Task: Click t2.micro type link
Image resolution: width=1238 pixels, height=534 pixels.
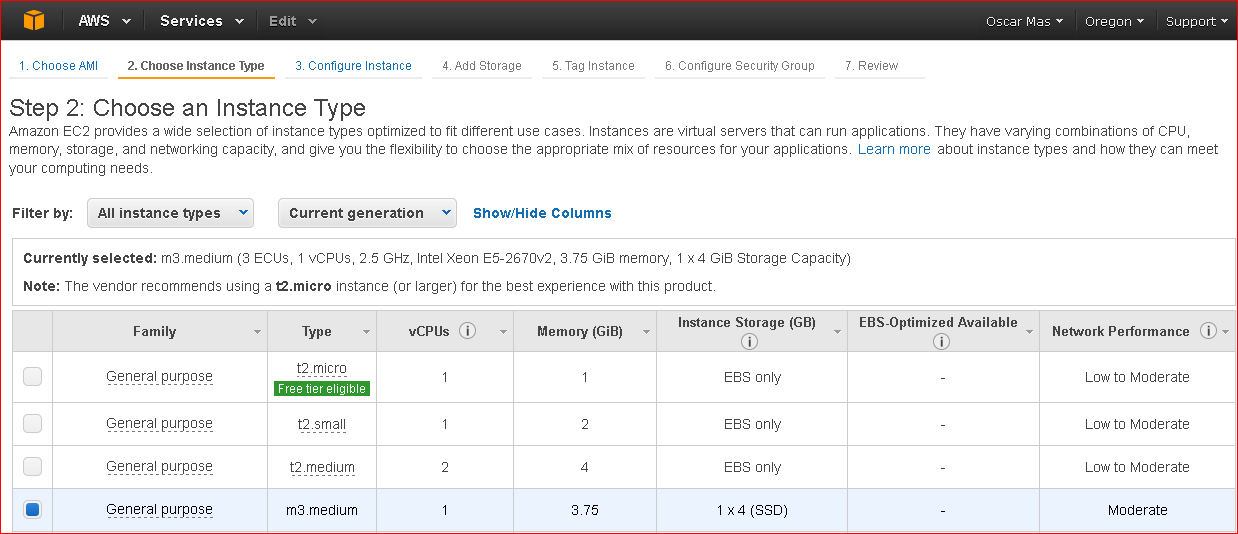Action: click(322, 368)
